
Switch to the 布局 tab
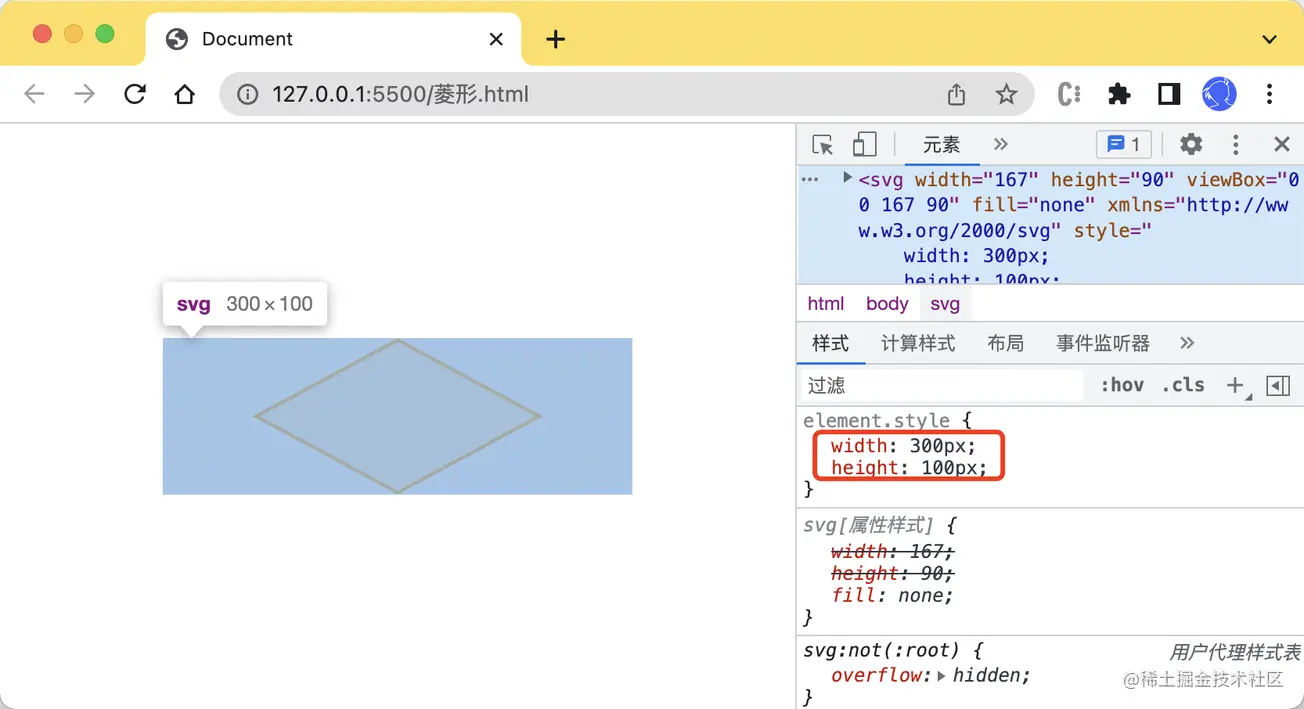[1006, 343]
